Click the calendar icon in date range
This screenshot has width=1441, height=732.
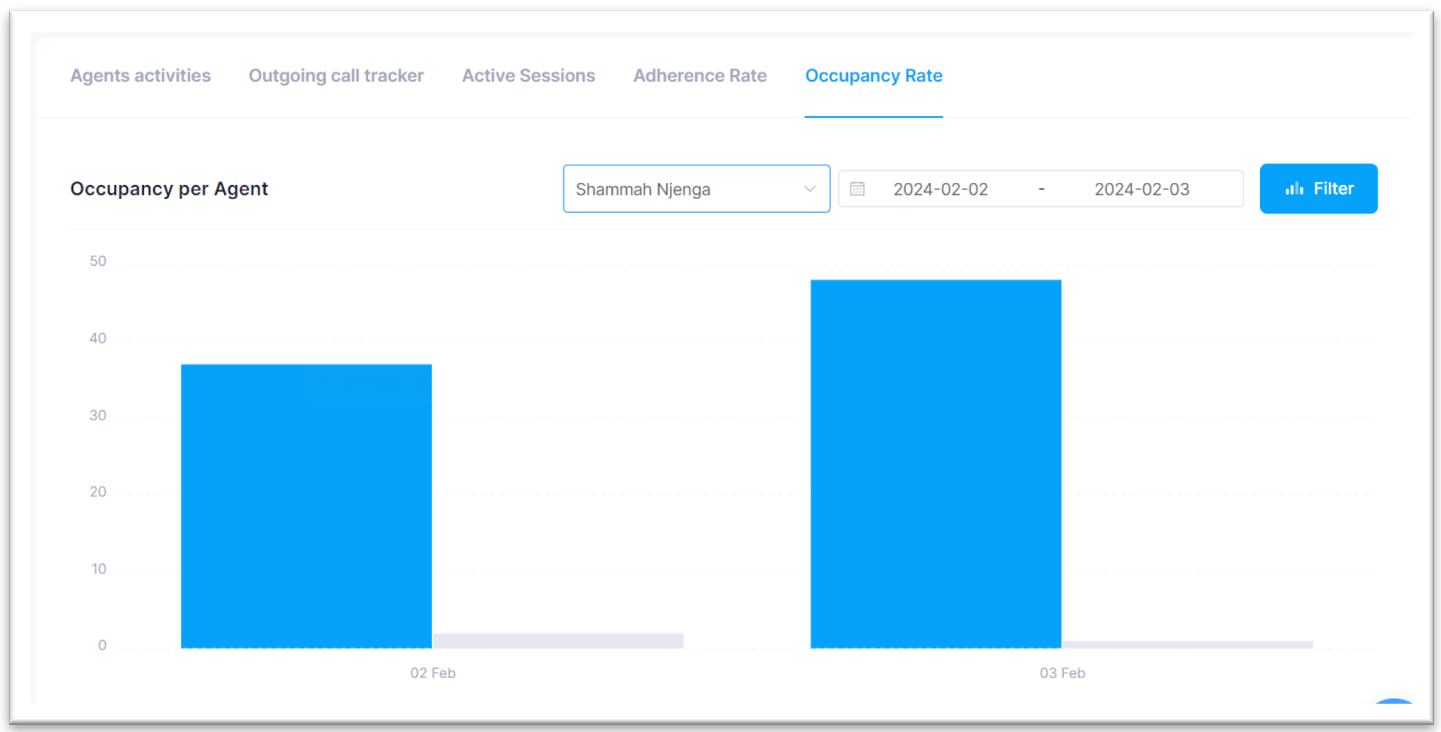click(857, 189)
